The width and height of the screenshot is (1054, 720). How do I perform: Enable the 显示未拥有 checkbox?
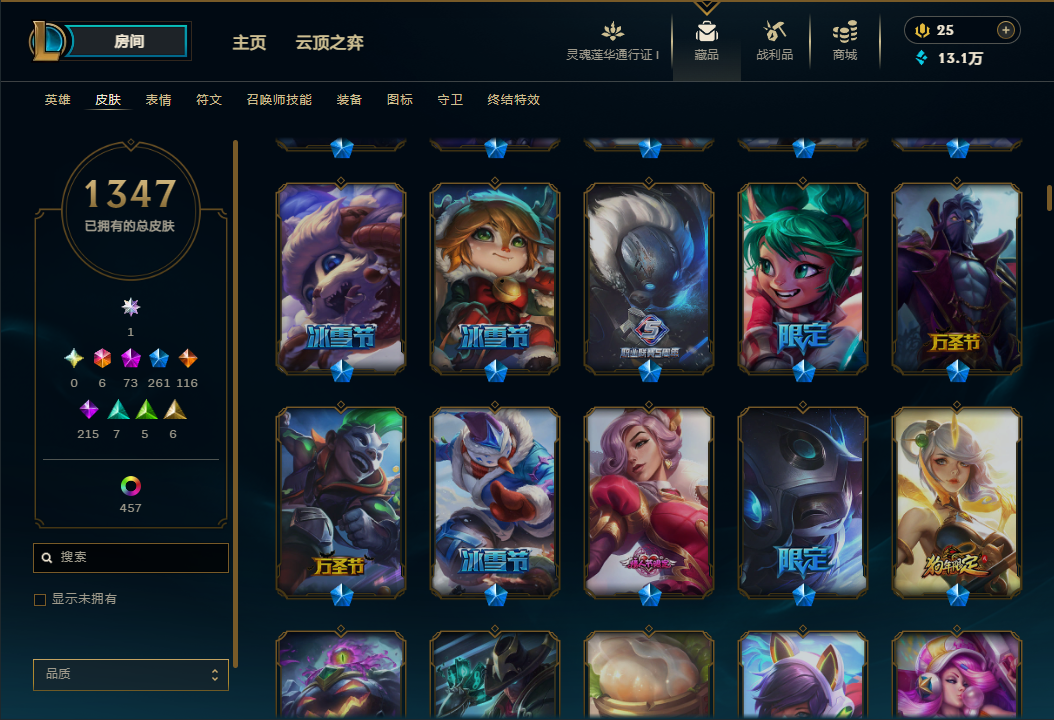[x=40, y=600]
